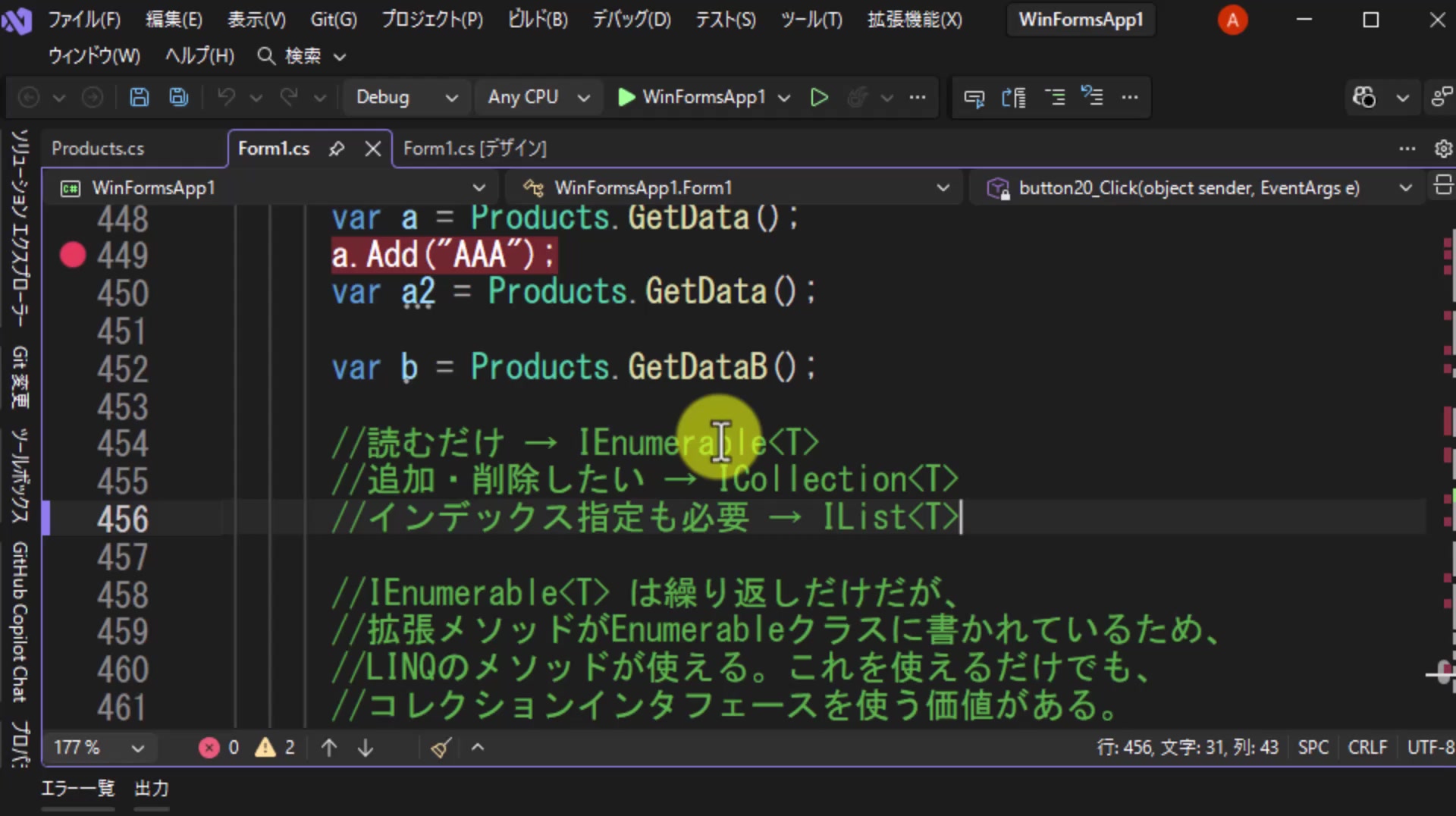Click the navigate forward arrow icon
This screenshot has height=816, width=1456.
pos(93,97)
